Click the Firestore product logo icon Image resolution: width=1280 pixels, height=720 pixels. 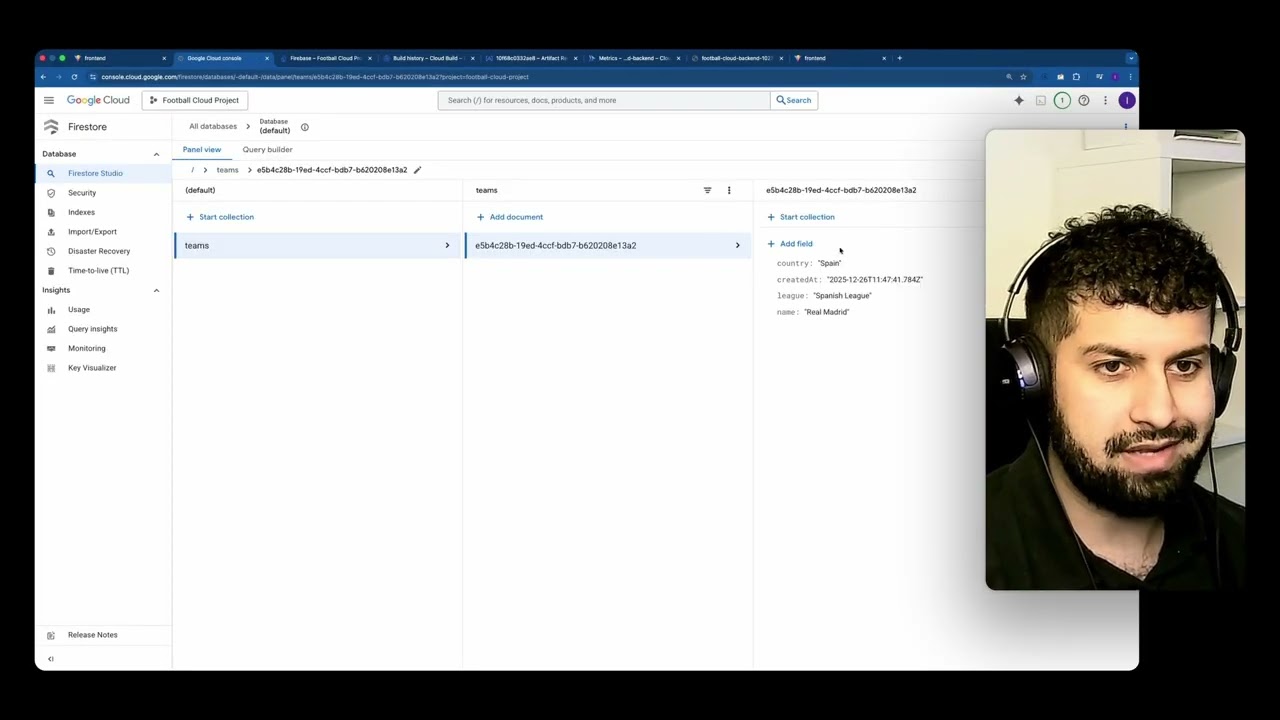(x=51, y=127)
